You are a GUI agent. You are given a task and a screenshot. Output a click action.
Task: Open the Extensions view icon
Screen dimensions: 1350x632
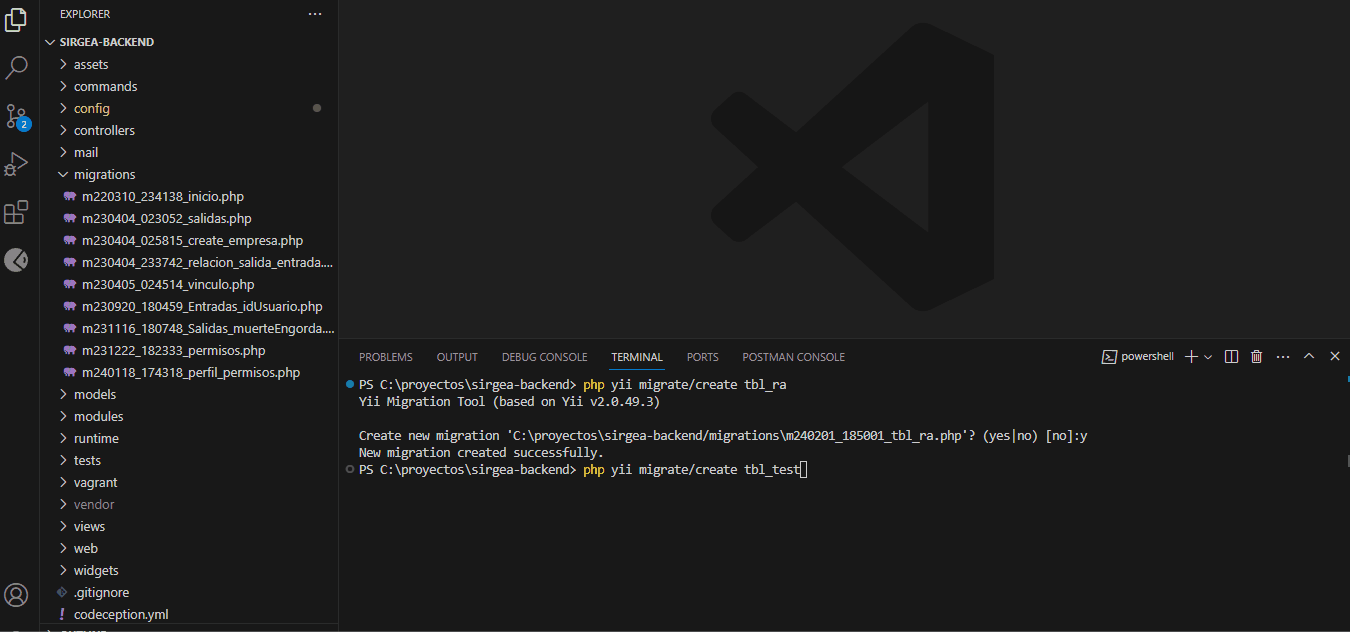point(16,212)
